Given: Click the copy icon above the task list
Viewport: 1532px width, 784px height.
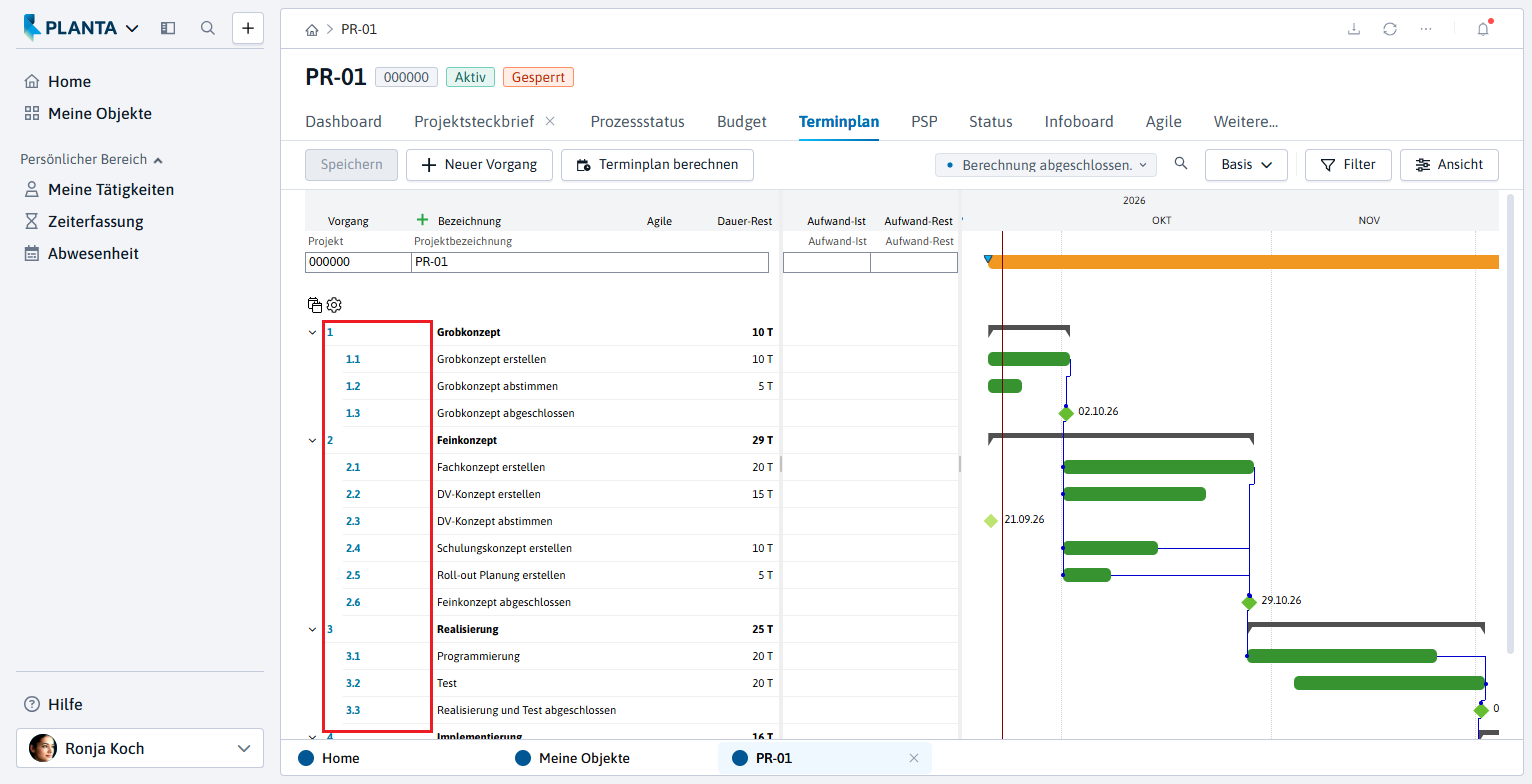Looking at the screenshot, I should click(x=315, y=305).
